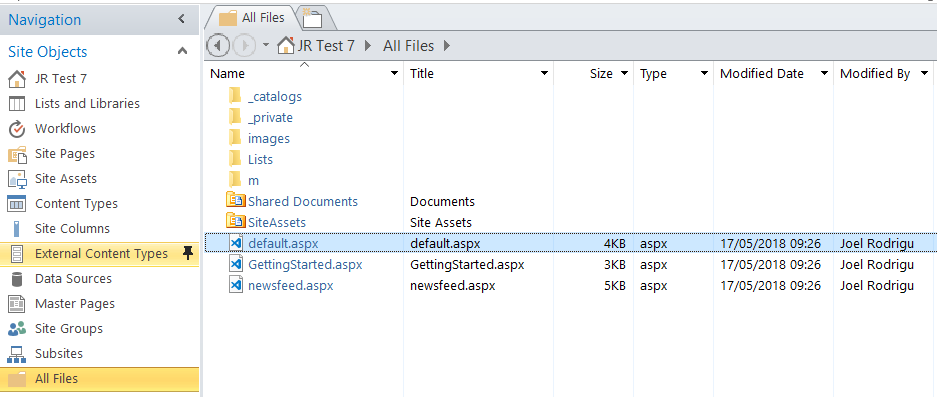This screenshot has height=397, width=937.
Task: Click the Master Pages icon
Action: click(17, 304)
